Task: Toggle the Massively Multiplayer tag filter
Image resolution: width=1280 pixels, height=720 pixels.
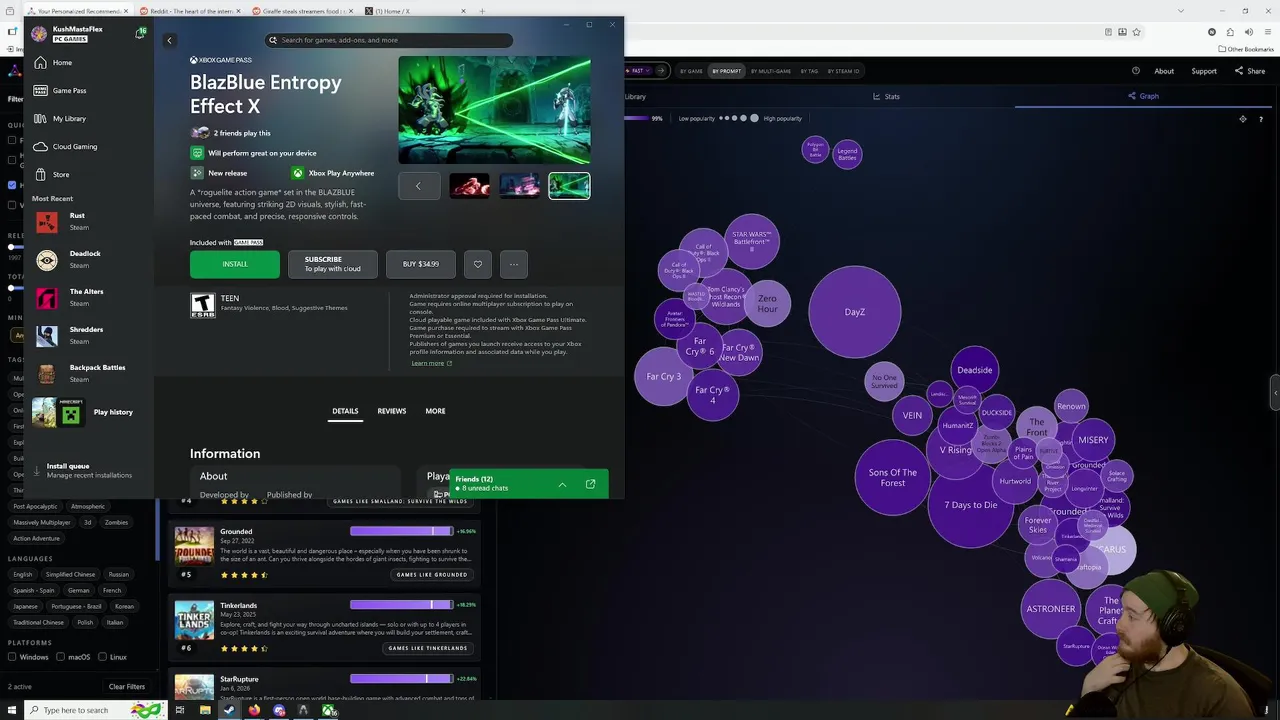Action: pyautogui.click(x=42, y=522)
